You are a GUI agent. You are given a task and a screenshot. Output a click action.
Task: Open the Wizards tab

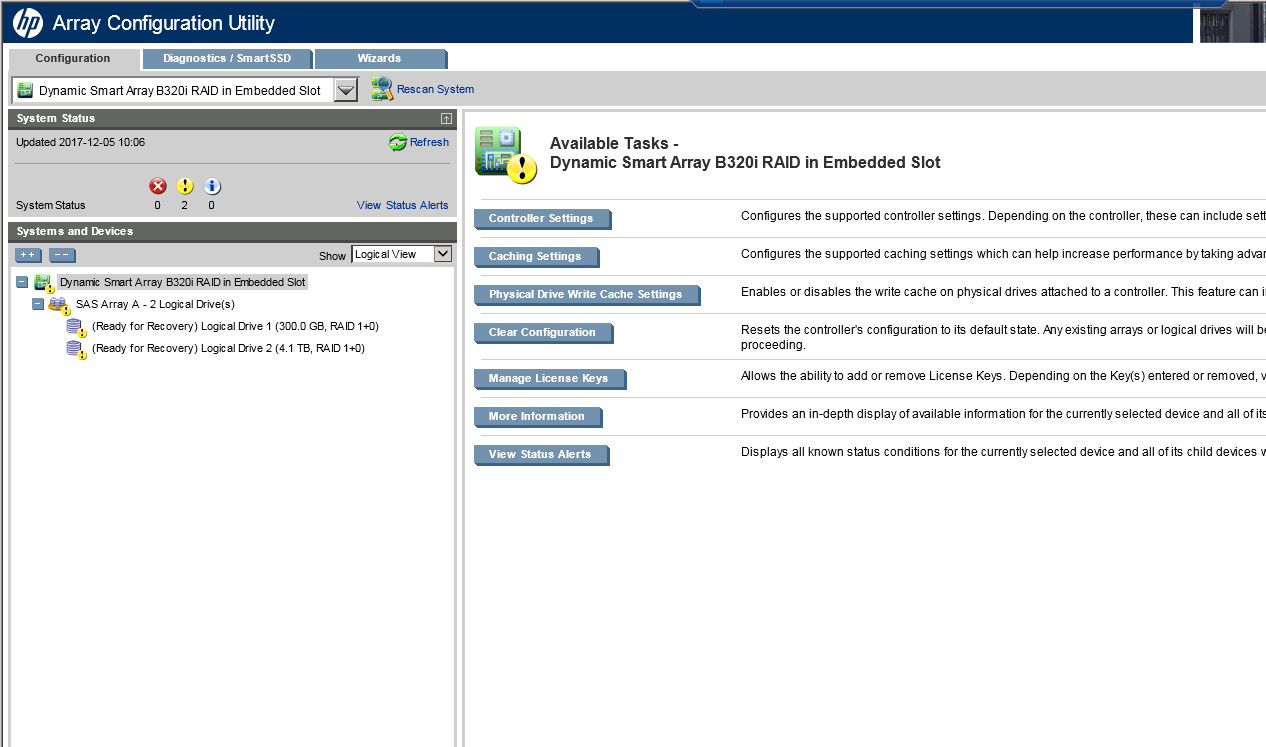click(x=380, y=59)
